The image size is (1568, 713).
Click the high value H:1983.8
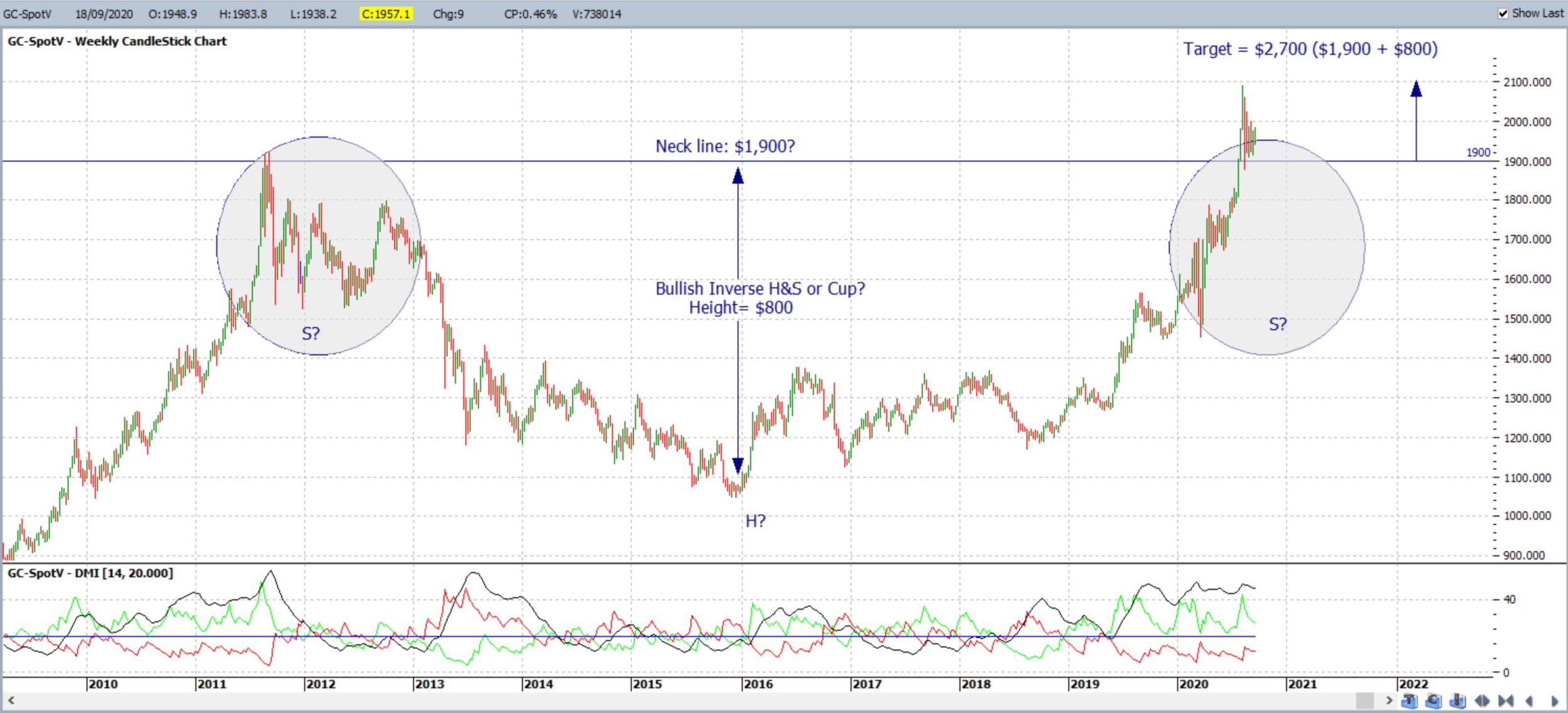coord(243,14)
